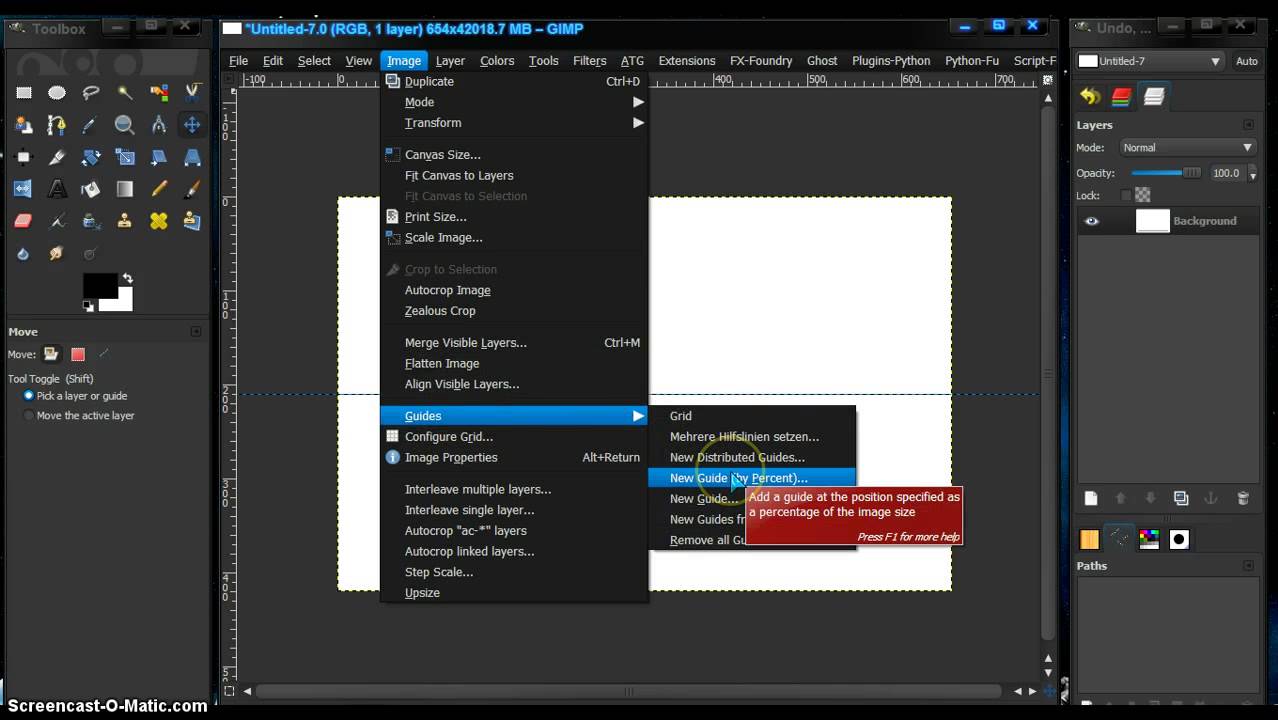Select the Bucket Fill tool

click(x=91, y=189)
